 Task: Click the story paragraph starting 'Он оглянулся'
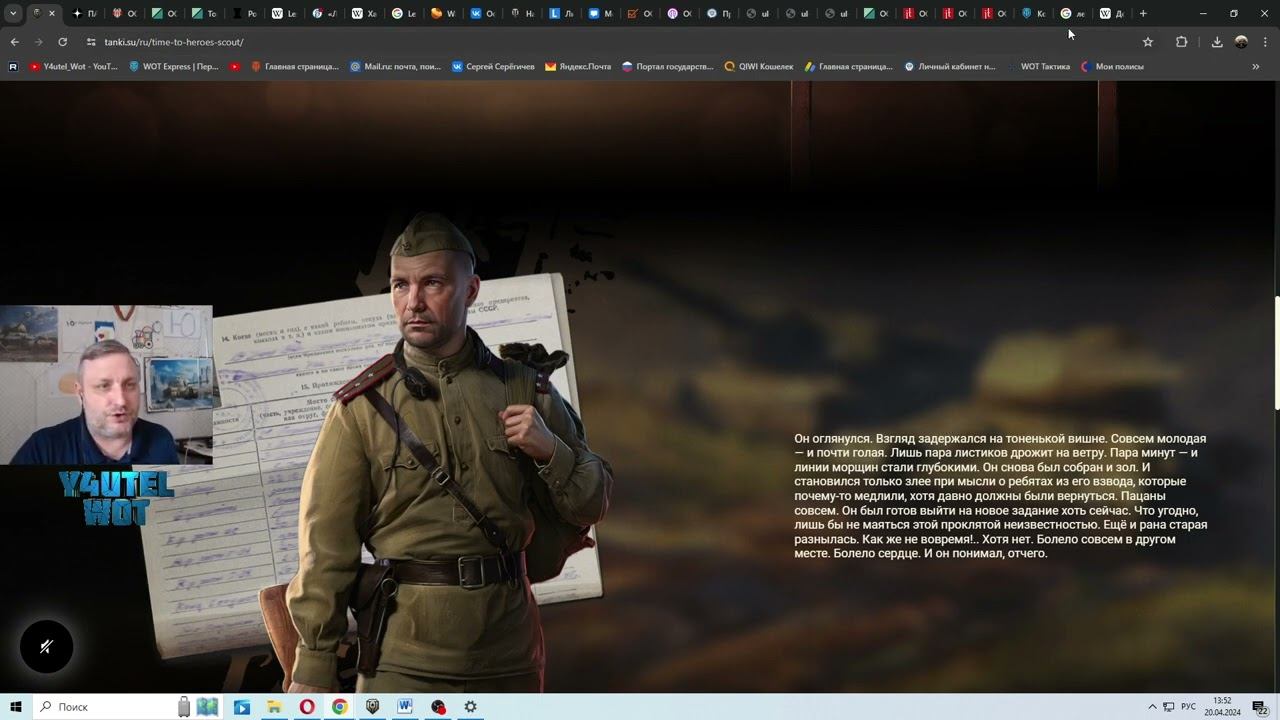(1000, 496)
